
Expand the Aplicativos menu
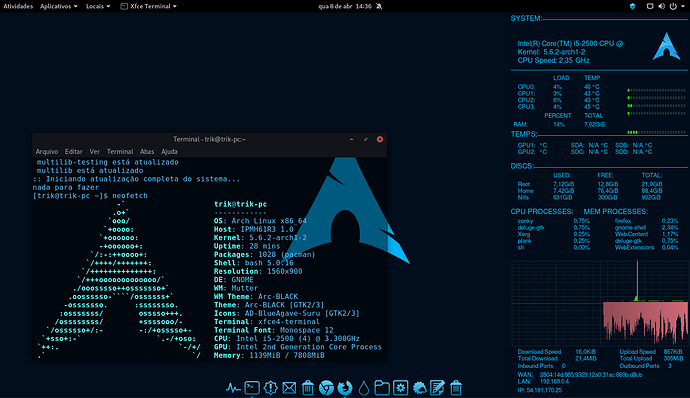coord(59,6)
